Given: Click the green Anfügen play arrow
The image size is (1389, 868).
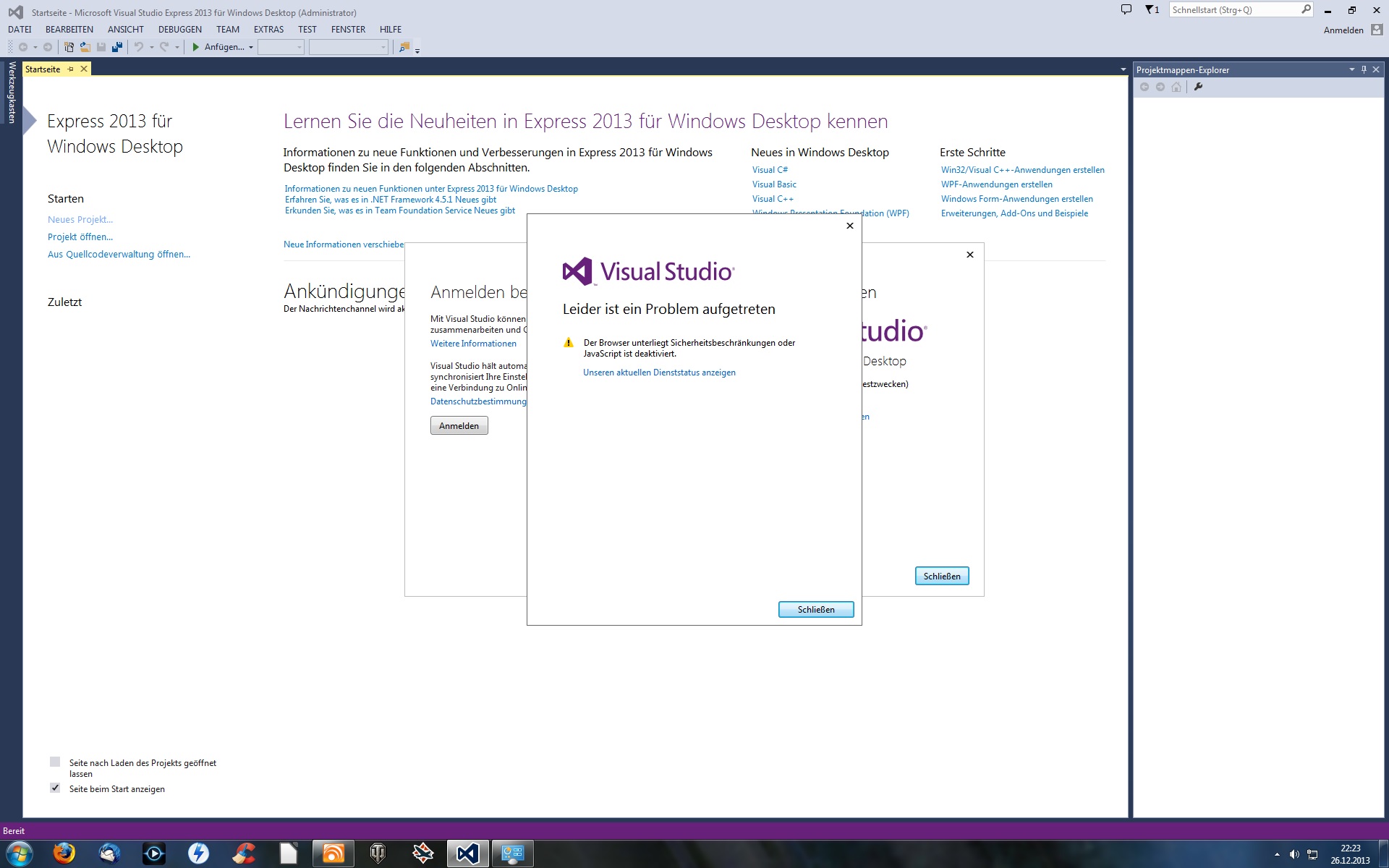Looking at the screenshot, I should (x=195, y=47).
